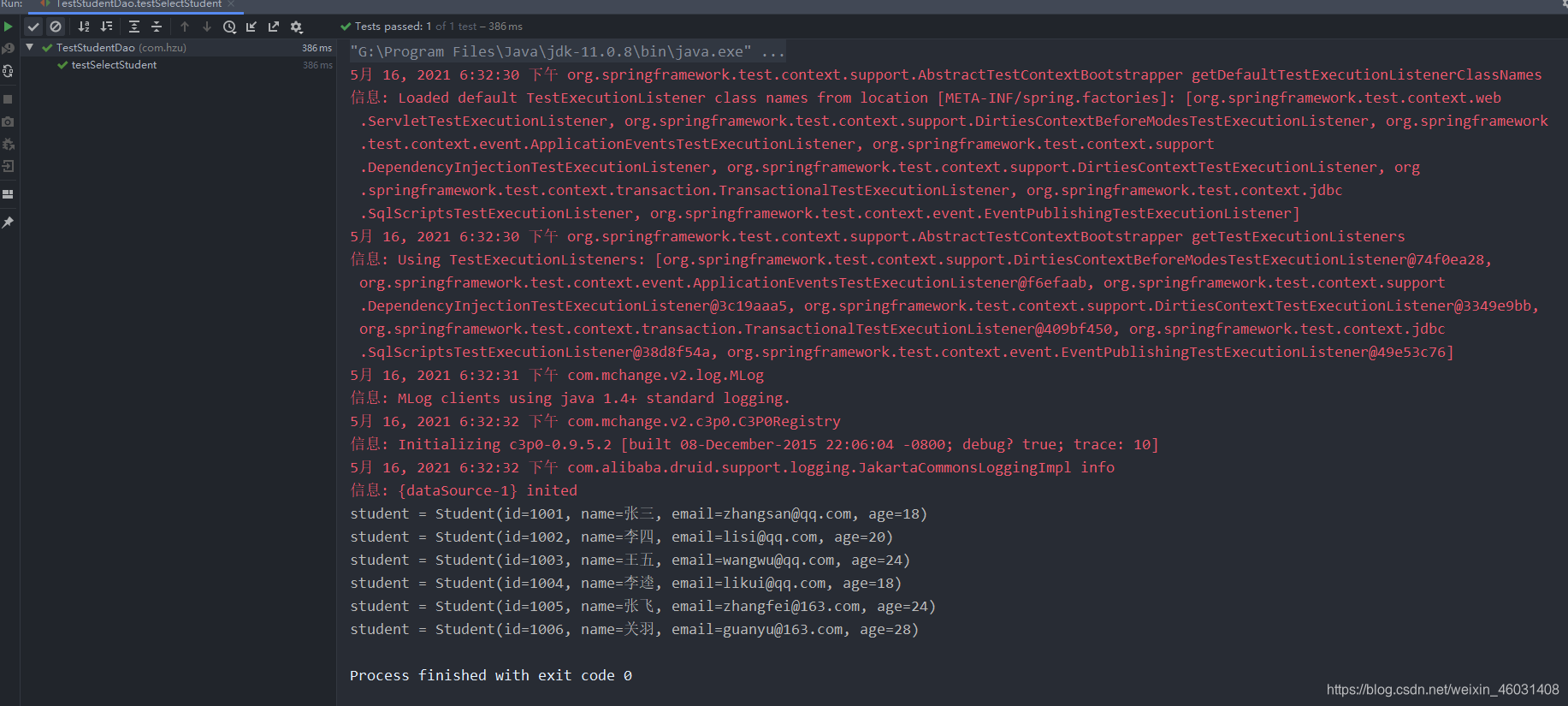Stop process square button

click(x=8, y=99)
